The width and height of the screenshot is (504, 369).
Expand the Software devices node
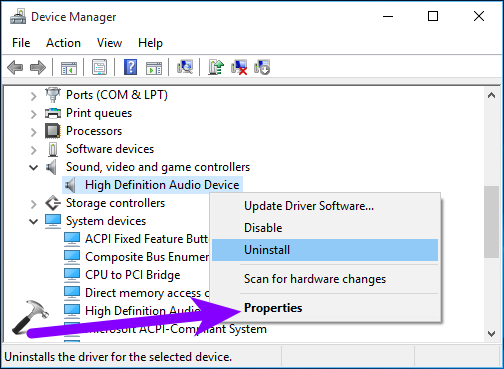click(x=33, y=150)
